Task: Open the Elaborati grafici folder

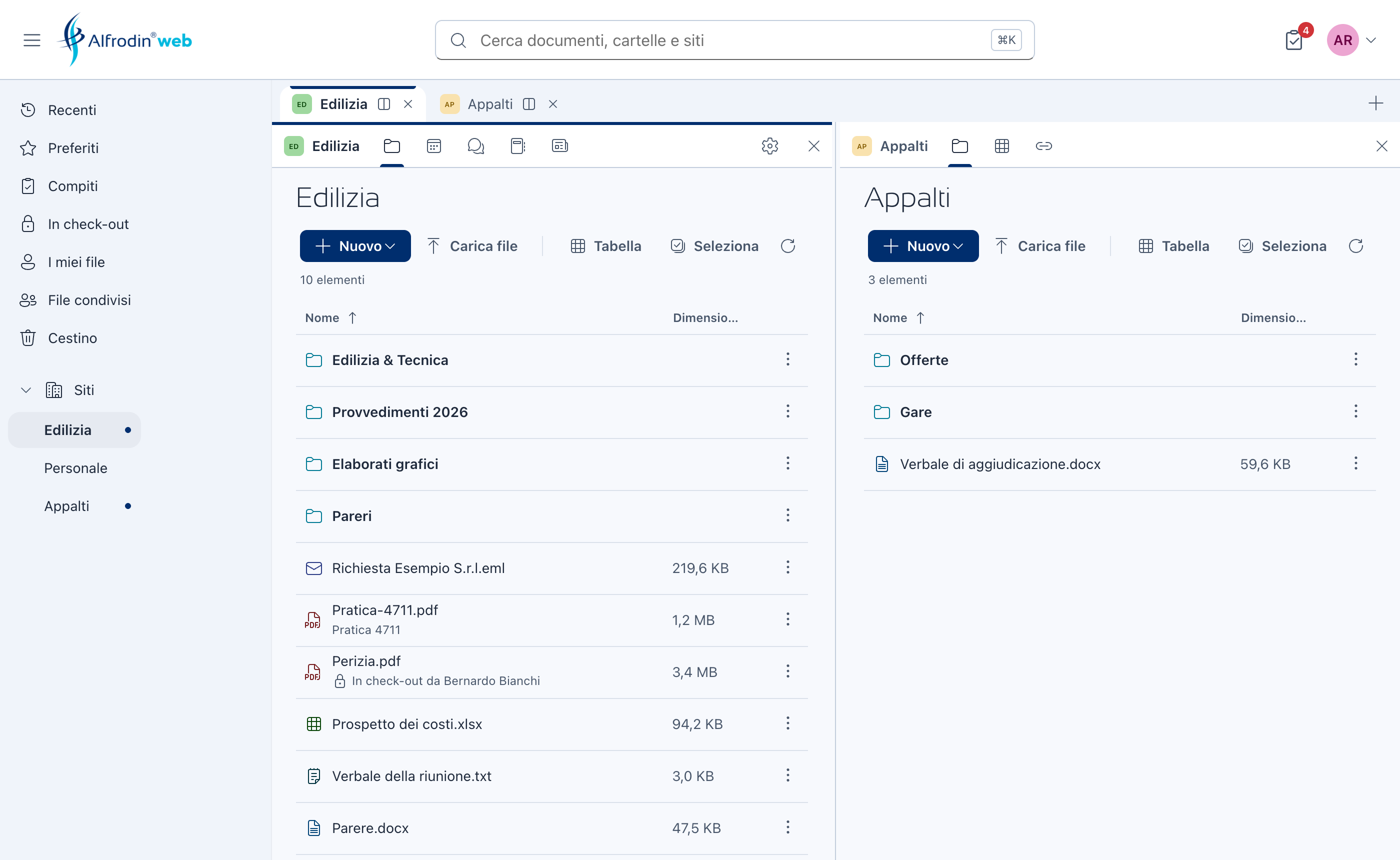Action: click(x=385, y=464)
